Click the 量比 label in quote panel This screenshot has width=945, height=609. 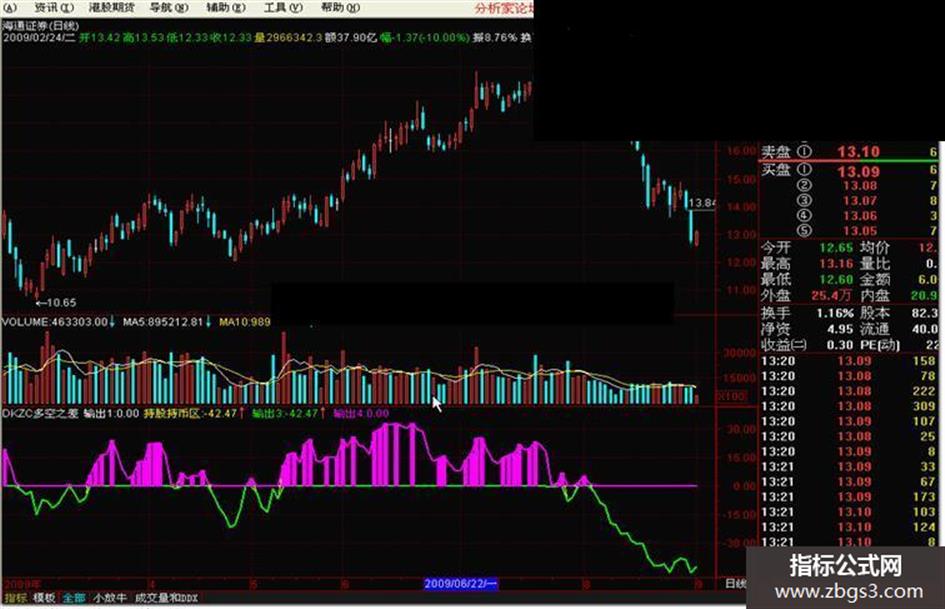click(x=875, y=263)
